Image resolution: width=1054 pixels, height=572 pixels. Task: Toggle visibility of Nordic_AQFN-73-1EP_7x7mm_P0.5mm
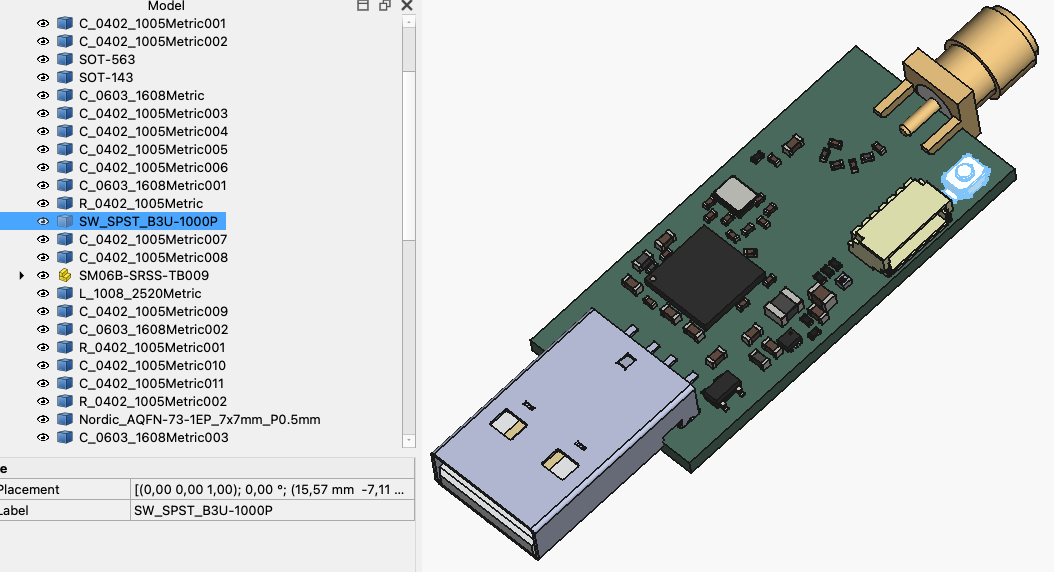point(43,419)
